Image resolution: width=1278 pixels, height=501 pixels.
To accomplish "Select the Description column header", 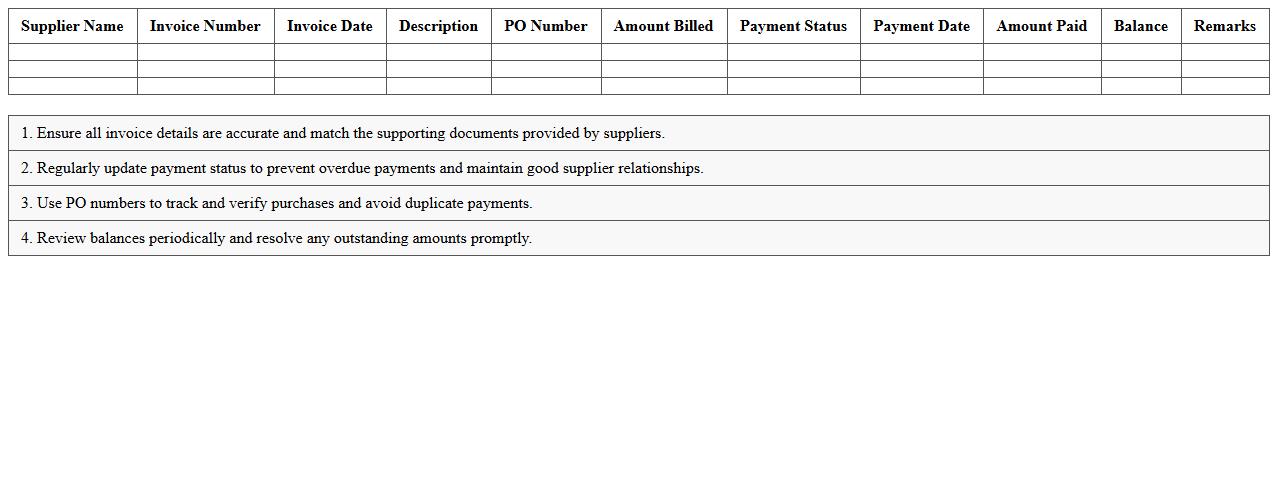I will (438, 26).
